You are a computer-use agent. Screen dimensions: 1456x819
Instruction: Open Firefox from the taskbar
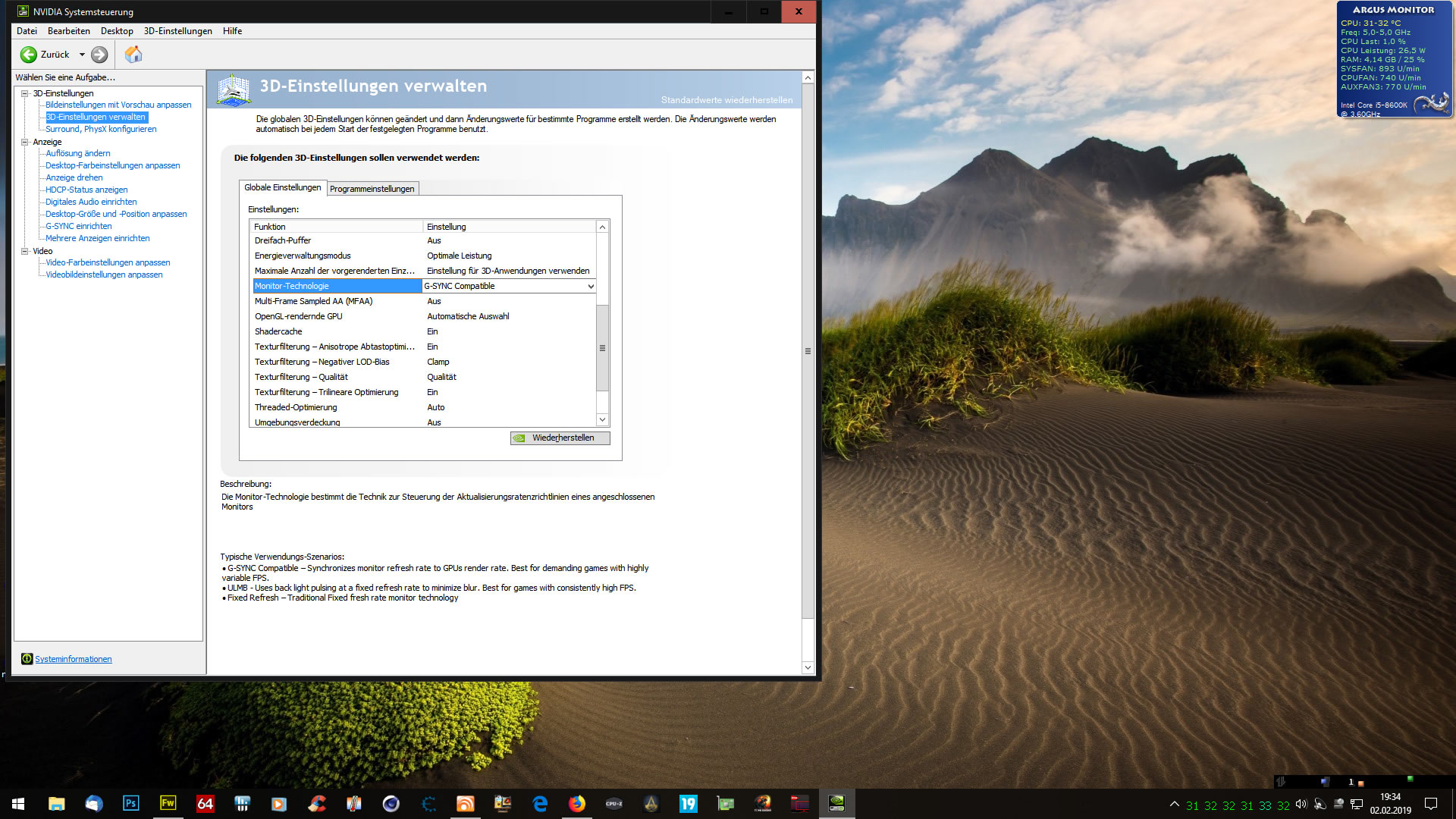577,803
